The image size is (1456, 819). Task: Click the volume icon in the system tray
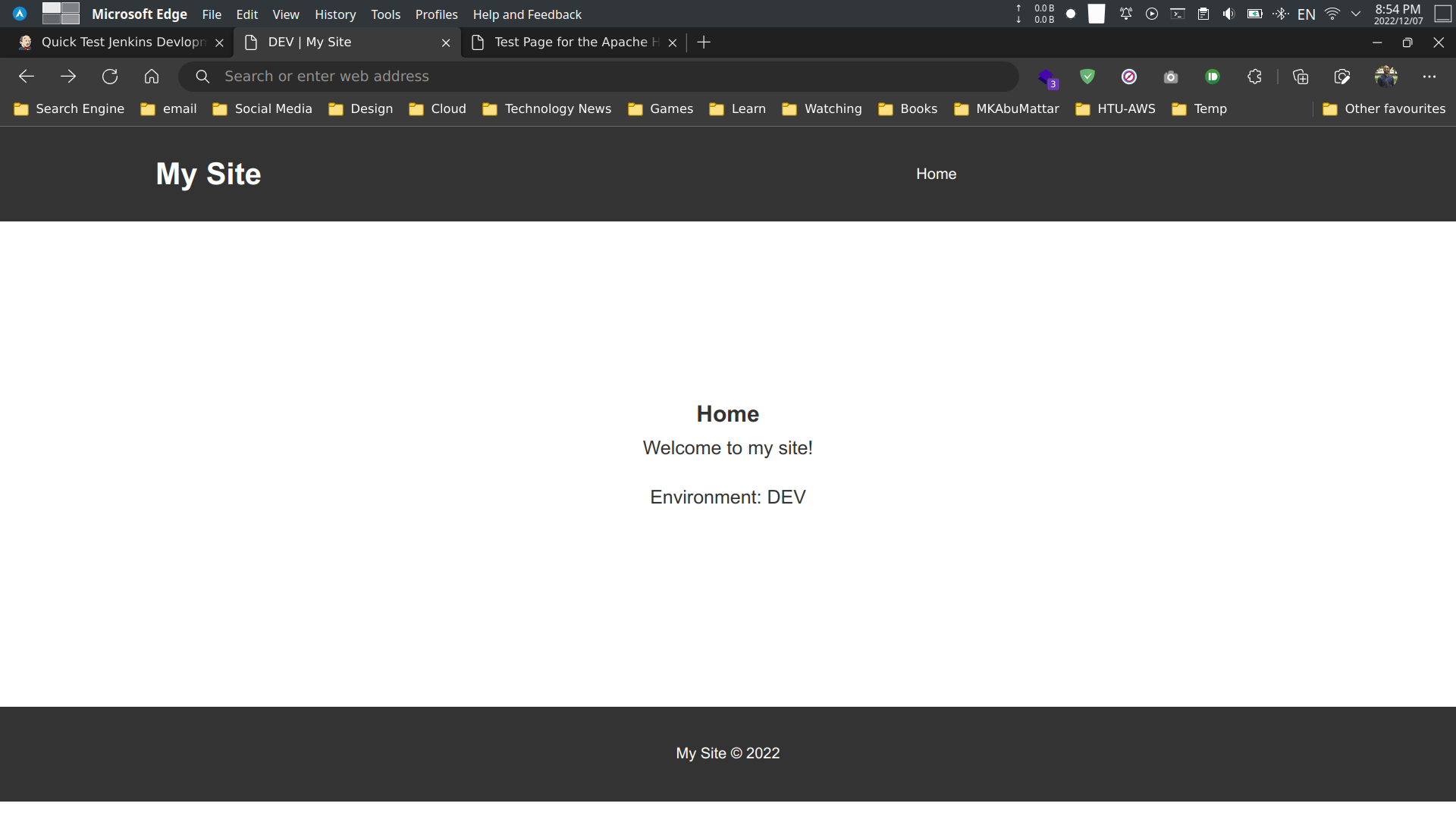[1228, 14]
